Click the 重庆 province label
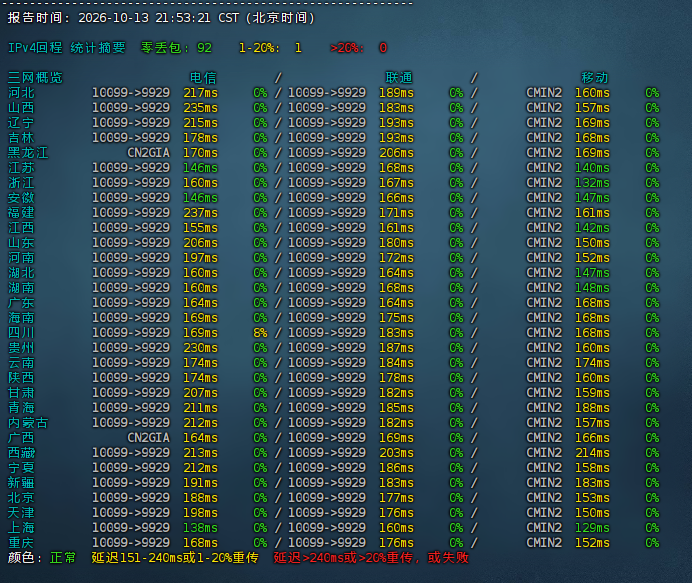The image size is (692, 583). pyautogui.click(x=21, y=543)
